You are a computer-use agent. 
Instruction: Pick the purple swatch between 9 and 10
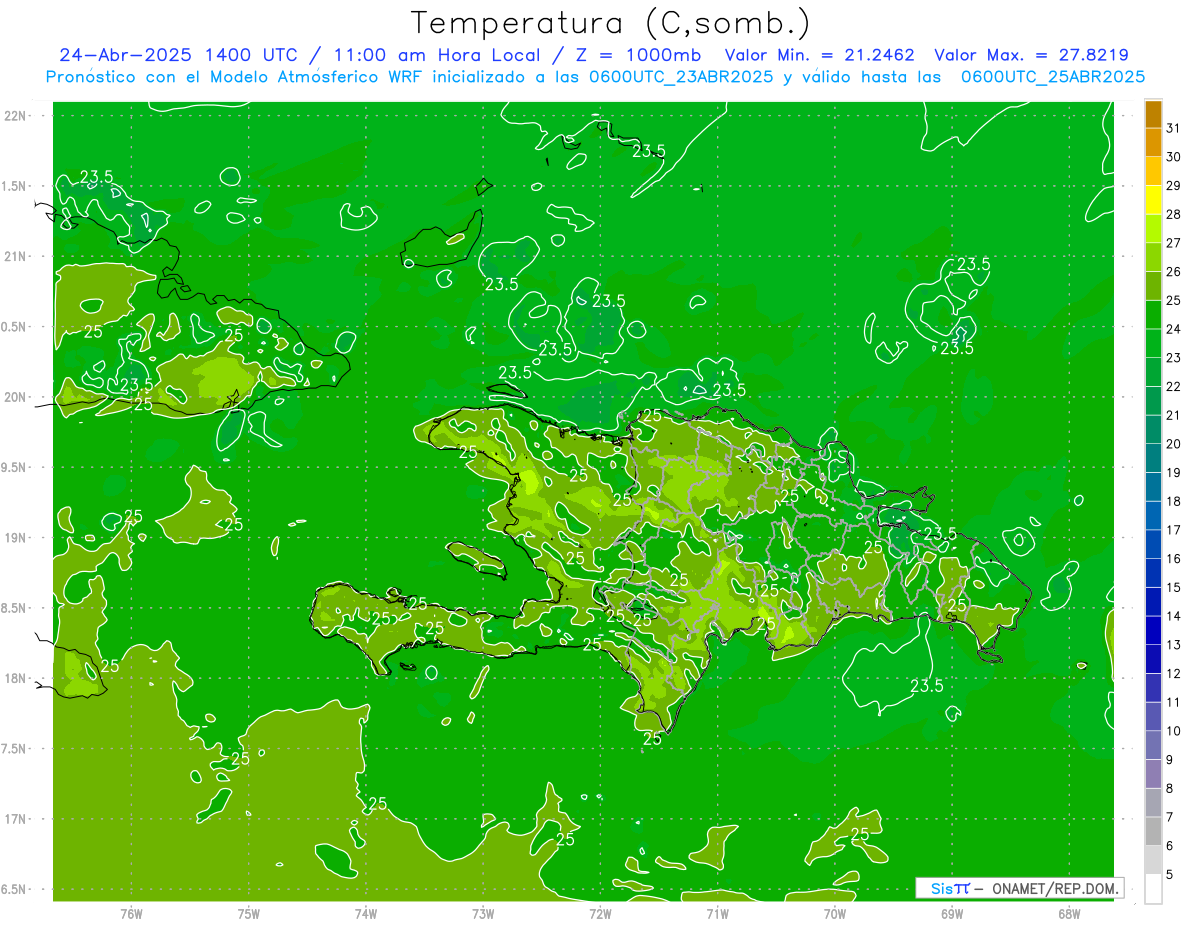[x=1153, y=745]
